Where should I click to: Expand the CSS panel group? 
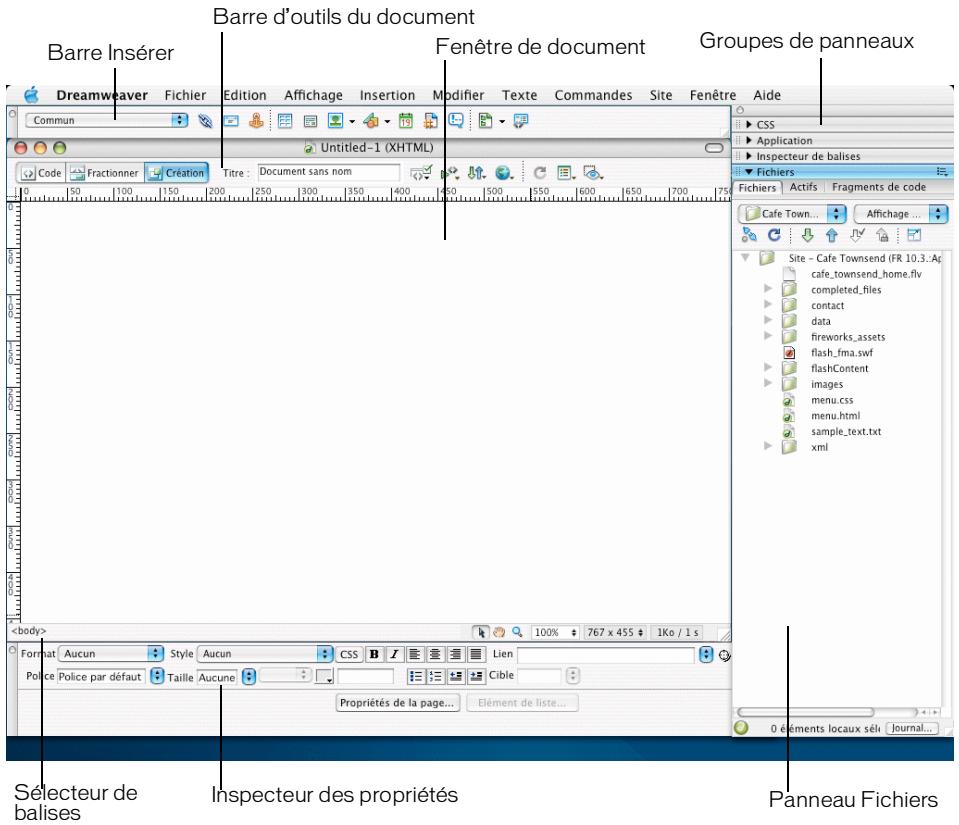749,124
